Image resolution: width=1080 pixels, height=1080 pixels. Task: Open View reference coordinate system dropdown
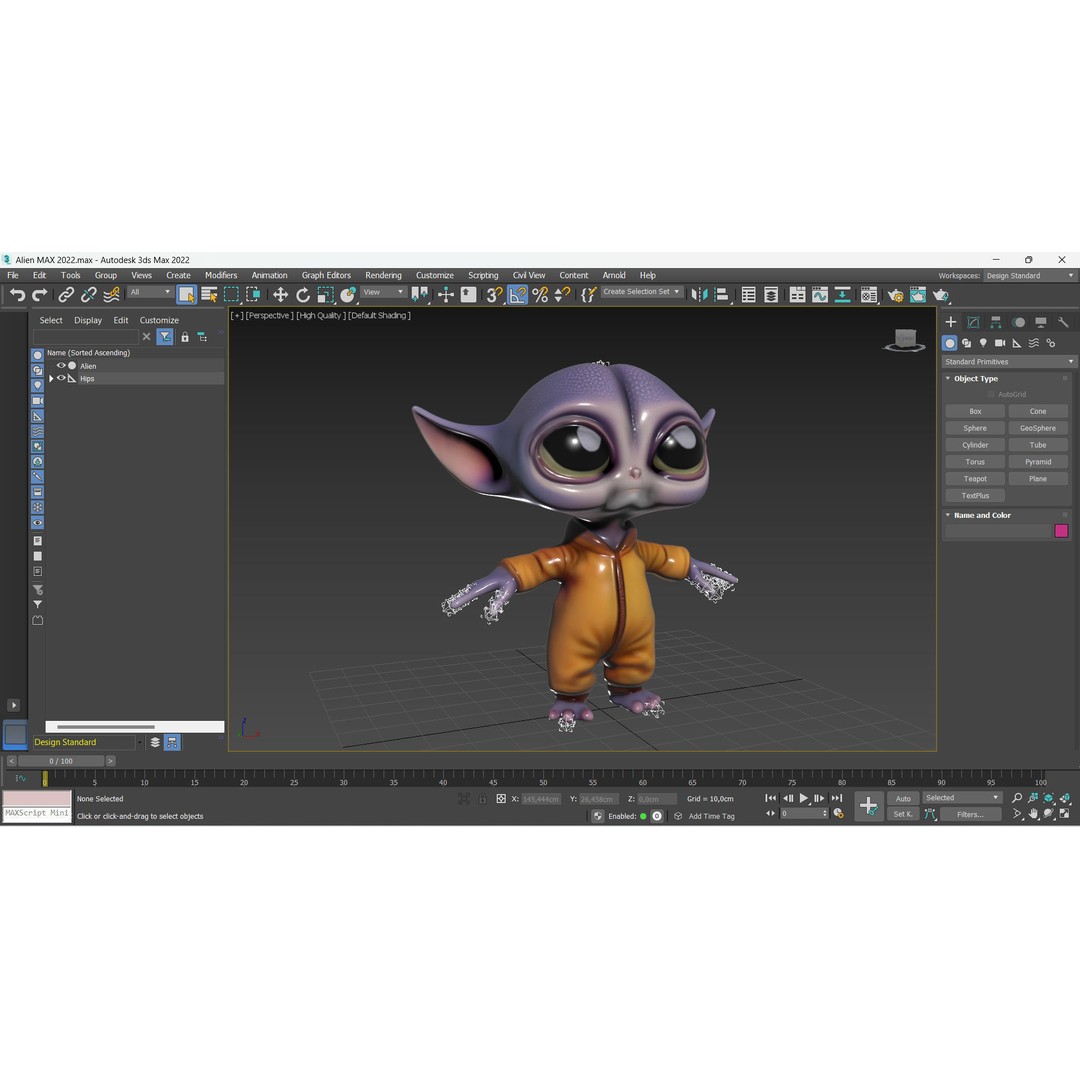pyautogui.click(x=383, y=292)
